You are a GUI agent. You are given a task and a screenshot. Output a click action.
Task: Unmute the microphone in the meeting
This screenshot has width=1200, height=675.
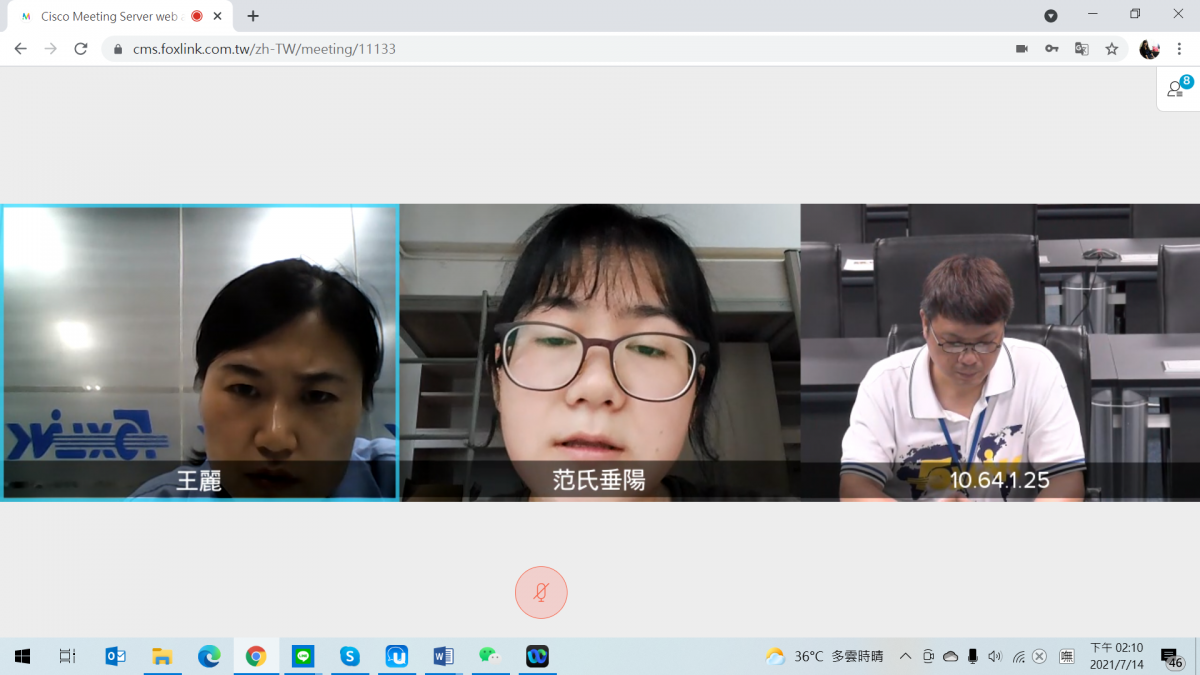click(x=541, y=593)
